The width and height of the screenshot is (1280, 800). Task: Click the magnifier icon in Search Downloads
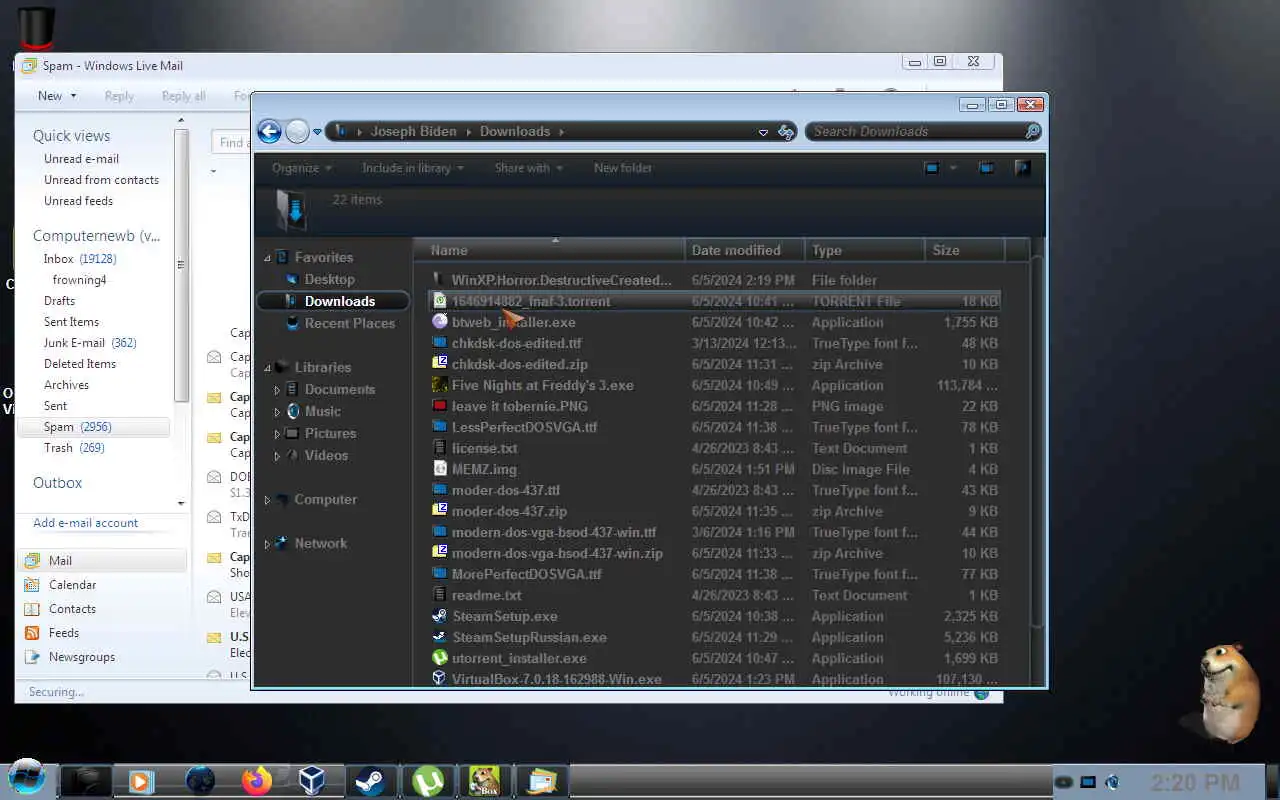click(x=1033, y=131)
